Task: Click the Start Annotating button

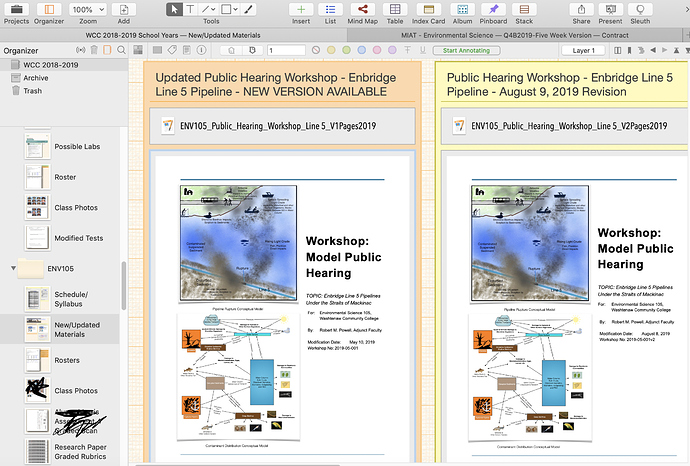Action: [466, 50]
